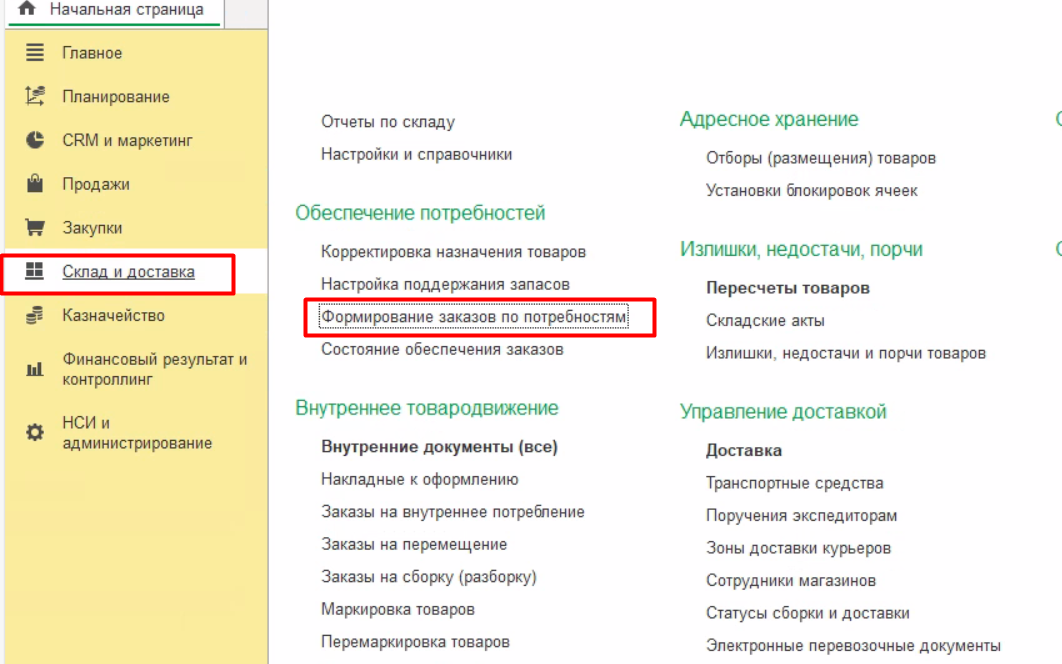1062x664 pixels.
Task: Click the Продажи shopping bag icon
Action: (x=35, y=184)
